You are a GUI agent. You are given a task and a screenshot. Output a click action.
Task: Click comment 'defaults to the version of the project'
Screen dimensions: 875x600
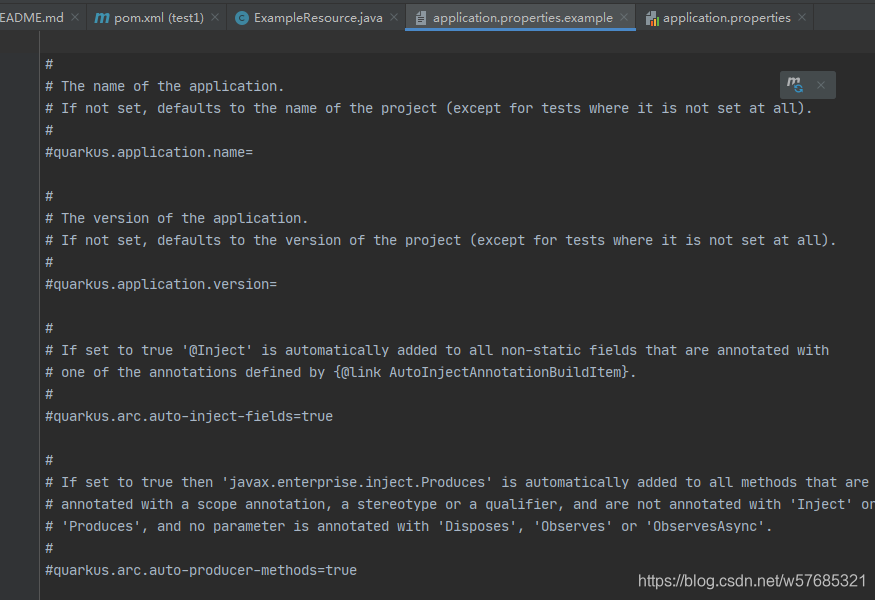click(x=309, y=241)
